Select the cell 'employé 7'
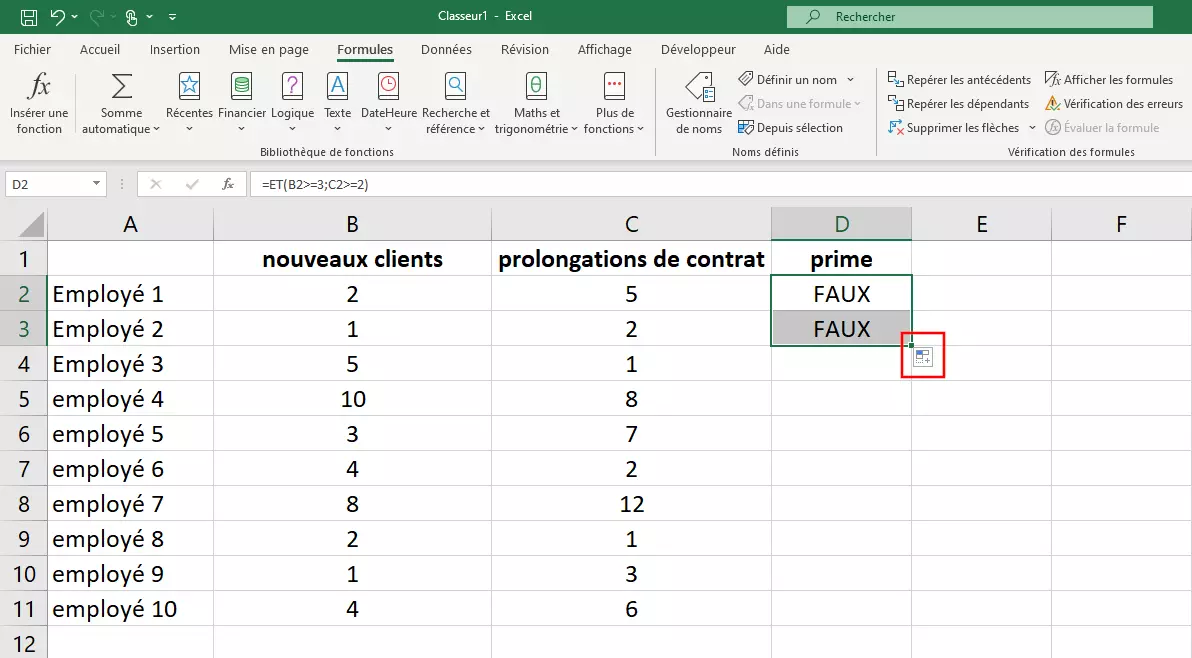1192x658 pixels. (x=130, y=504)
